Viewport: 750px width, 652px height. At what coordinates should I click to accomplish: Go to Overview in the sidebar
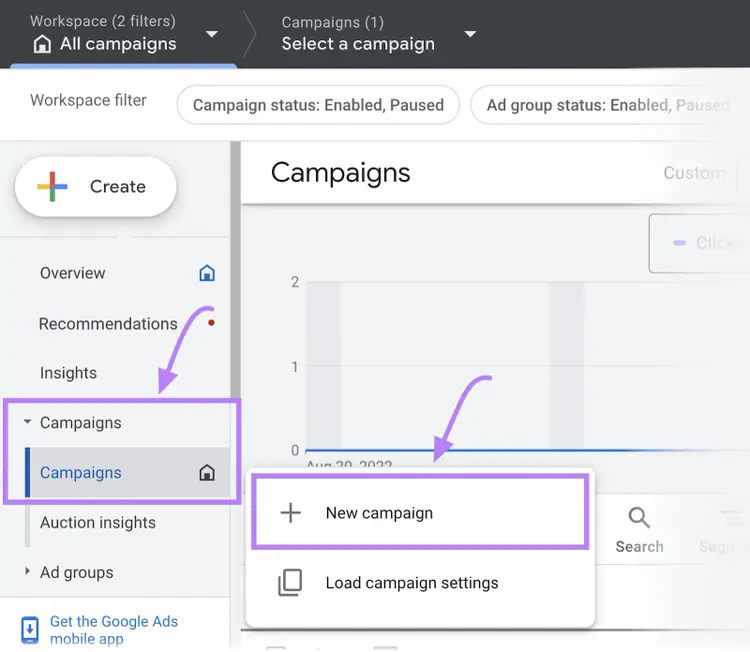click(73, 273)
